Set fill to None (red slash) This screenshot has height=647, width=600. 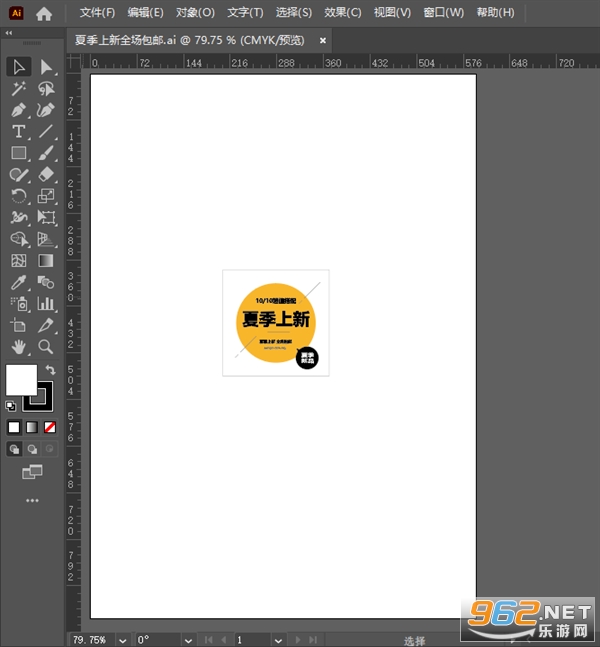tap(50, 427)
